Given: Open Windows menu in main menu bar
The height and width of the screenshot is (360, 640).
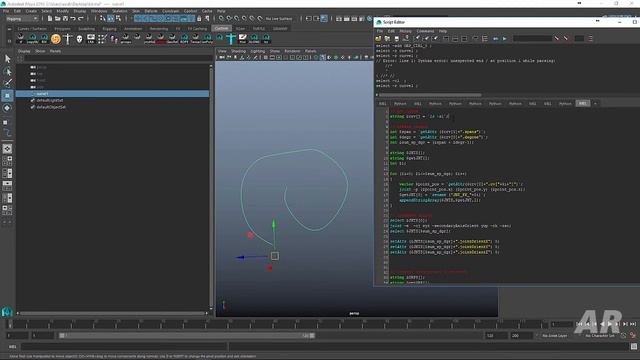Looking at the screenshot, I should click(99, 11).
